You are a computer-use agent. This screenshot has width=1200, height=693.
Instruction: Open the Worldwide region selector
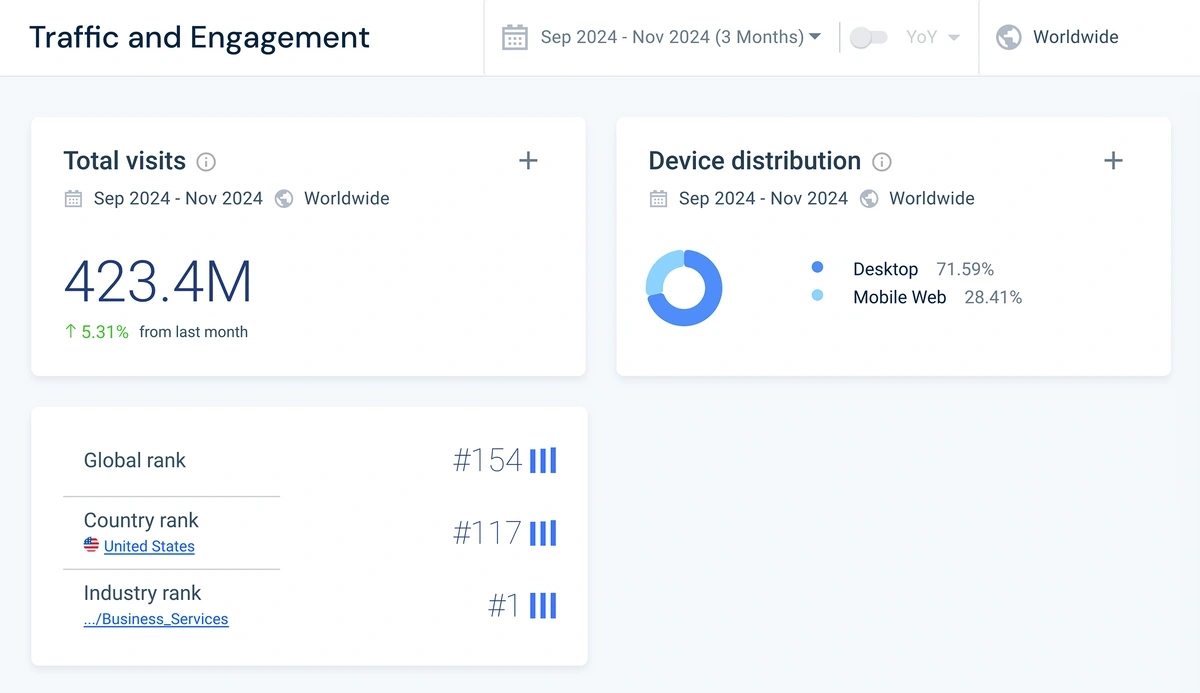(1075, 36)
